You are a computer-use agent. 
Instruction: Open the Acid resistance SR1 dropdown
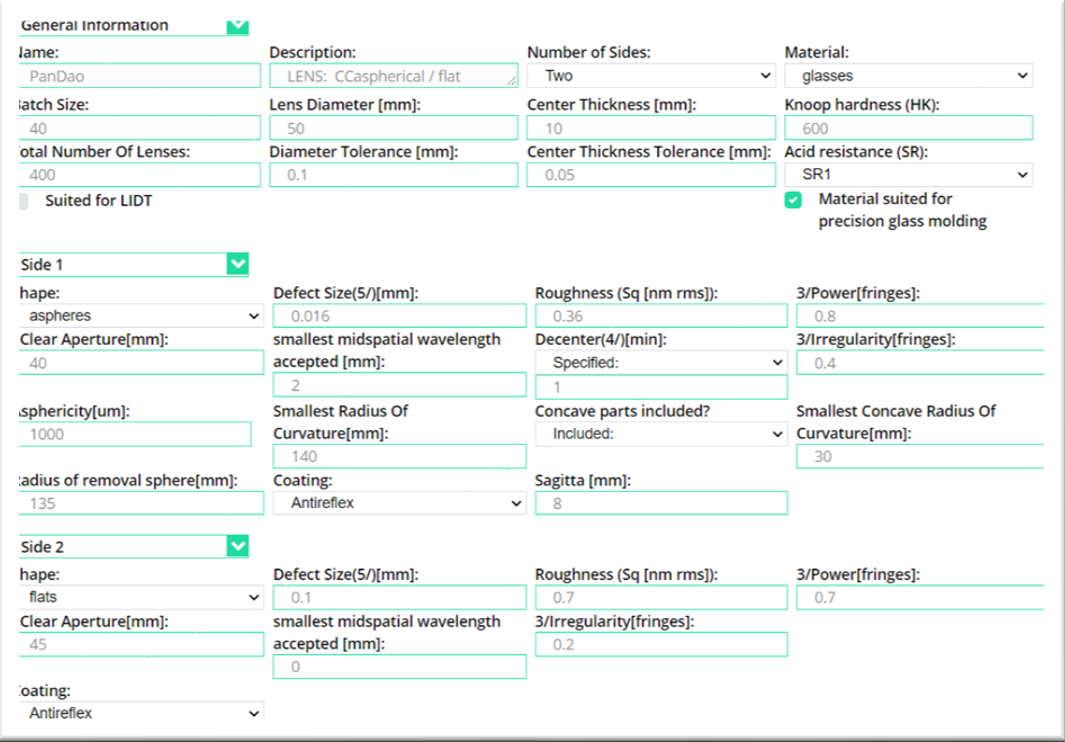click(x=909, y=175)
